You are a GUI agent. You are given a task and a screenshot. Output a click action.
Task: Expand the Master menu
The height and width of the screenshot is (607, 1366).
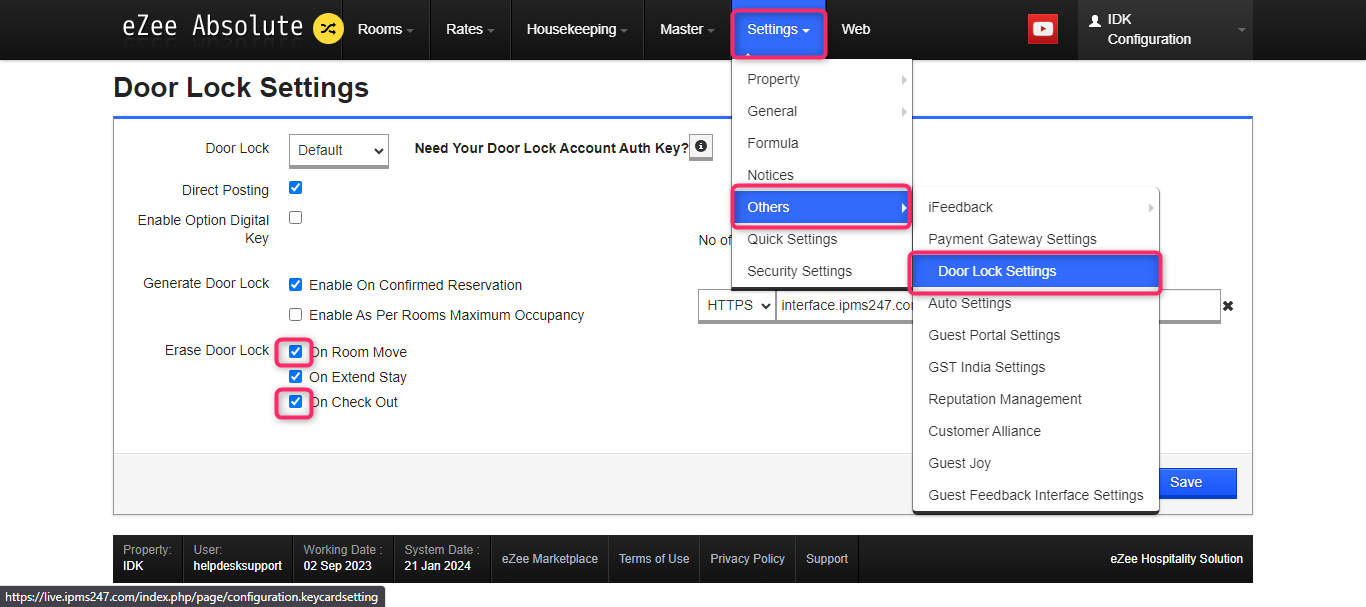click(x=687, y=29)
